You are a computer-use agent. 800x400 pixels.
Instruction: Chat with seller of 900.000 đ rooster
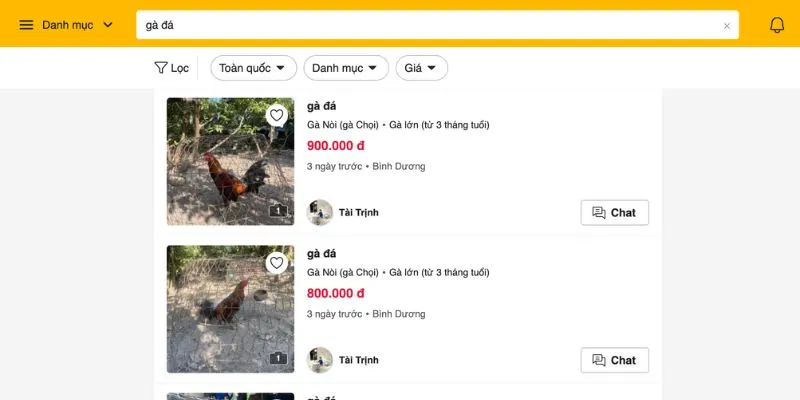(x=614, y=212)
